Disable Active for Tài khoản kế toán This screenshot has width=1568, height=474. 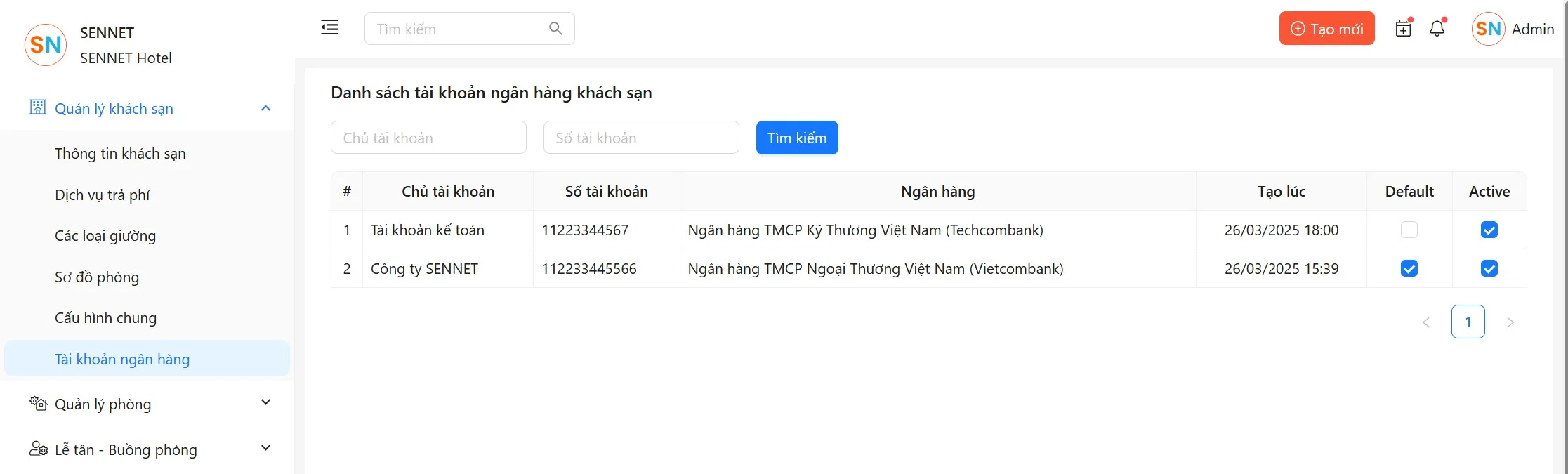pyautogui.click(x=1489, y=230)
